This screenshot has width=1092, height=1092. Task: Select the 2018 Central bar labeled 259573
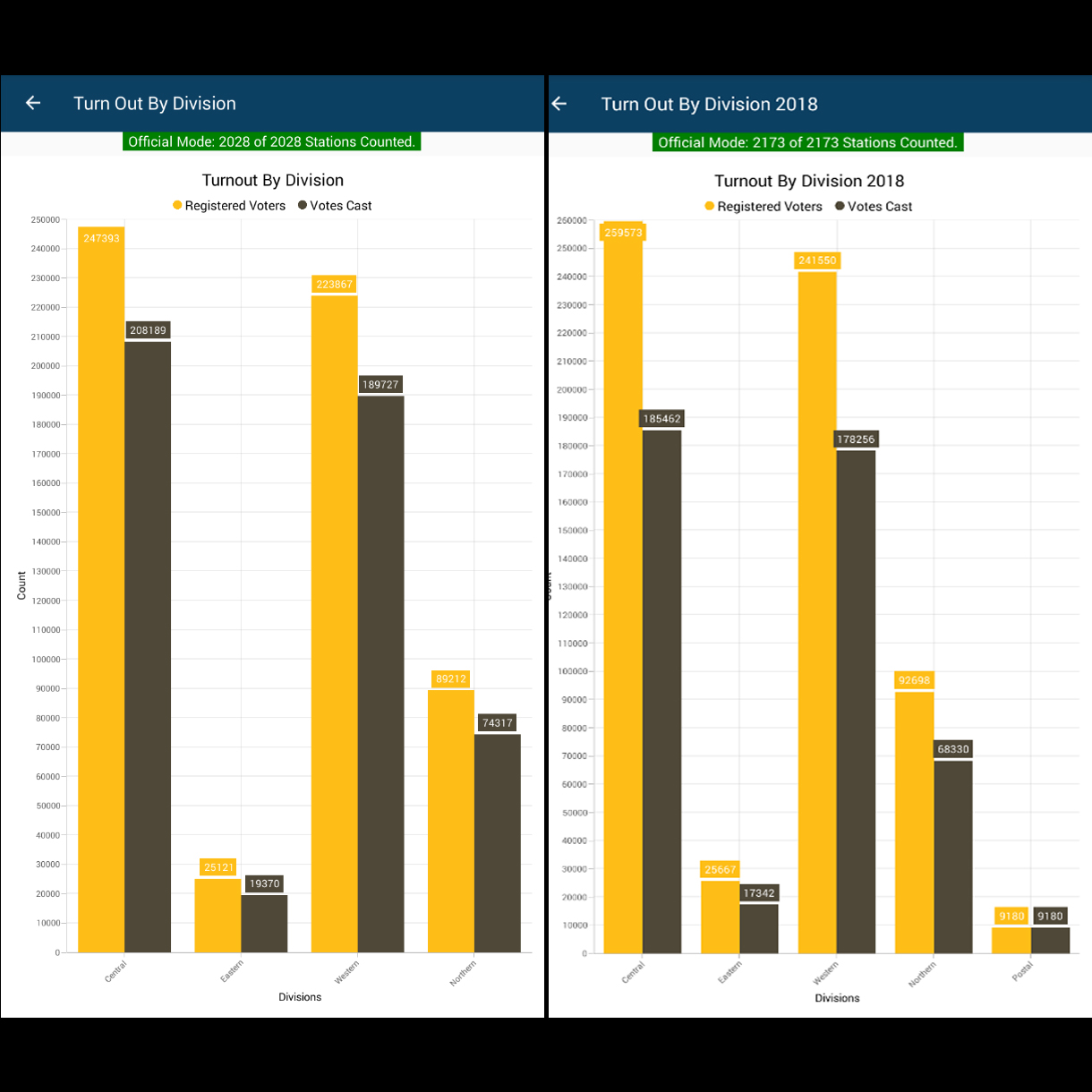pyautogui.click(x=623, y=591)
